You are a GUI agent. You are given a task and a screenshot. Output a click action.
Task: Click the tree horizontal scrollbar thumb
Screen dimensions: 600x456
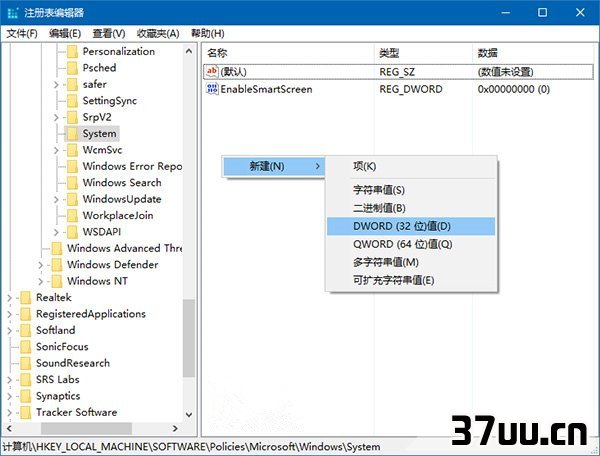pyautogui.click(x=86, y=428)
